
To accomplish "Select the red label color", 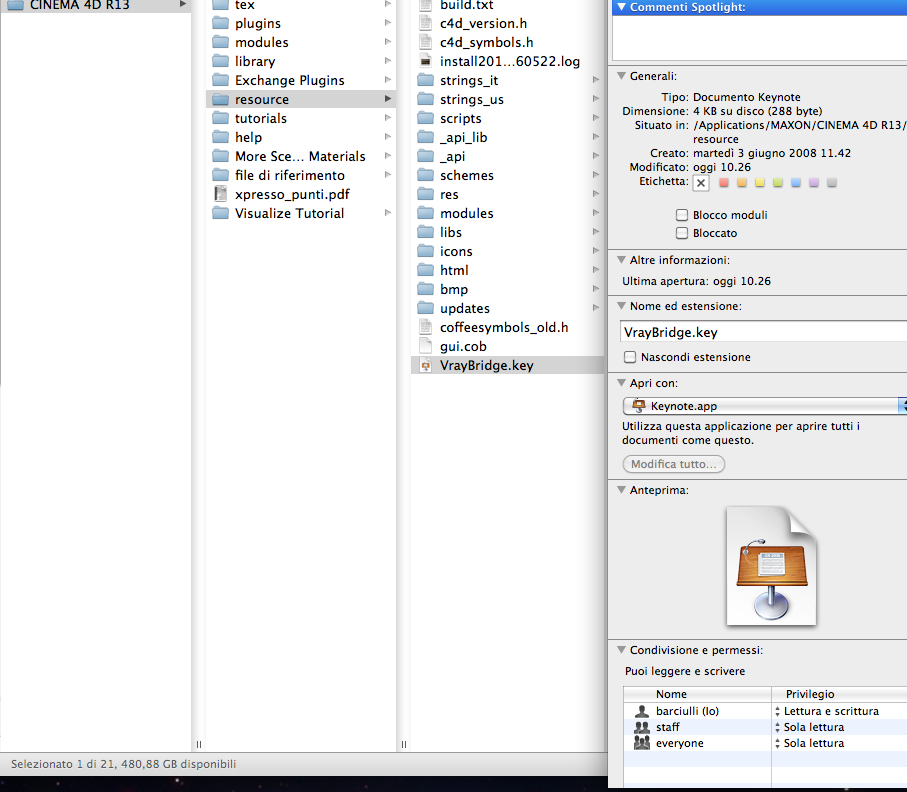I will [724, 183].
